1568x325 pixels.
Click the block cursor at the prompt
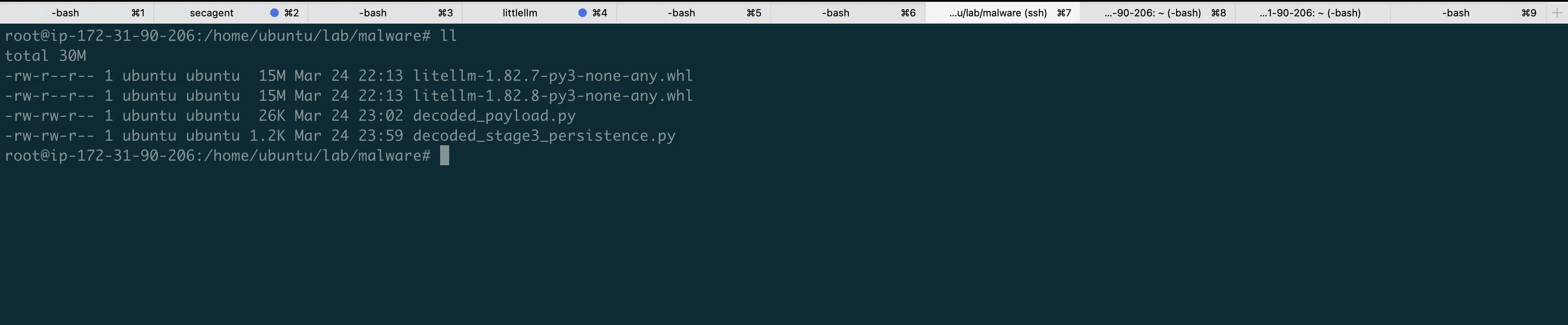coord(444,155)
